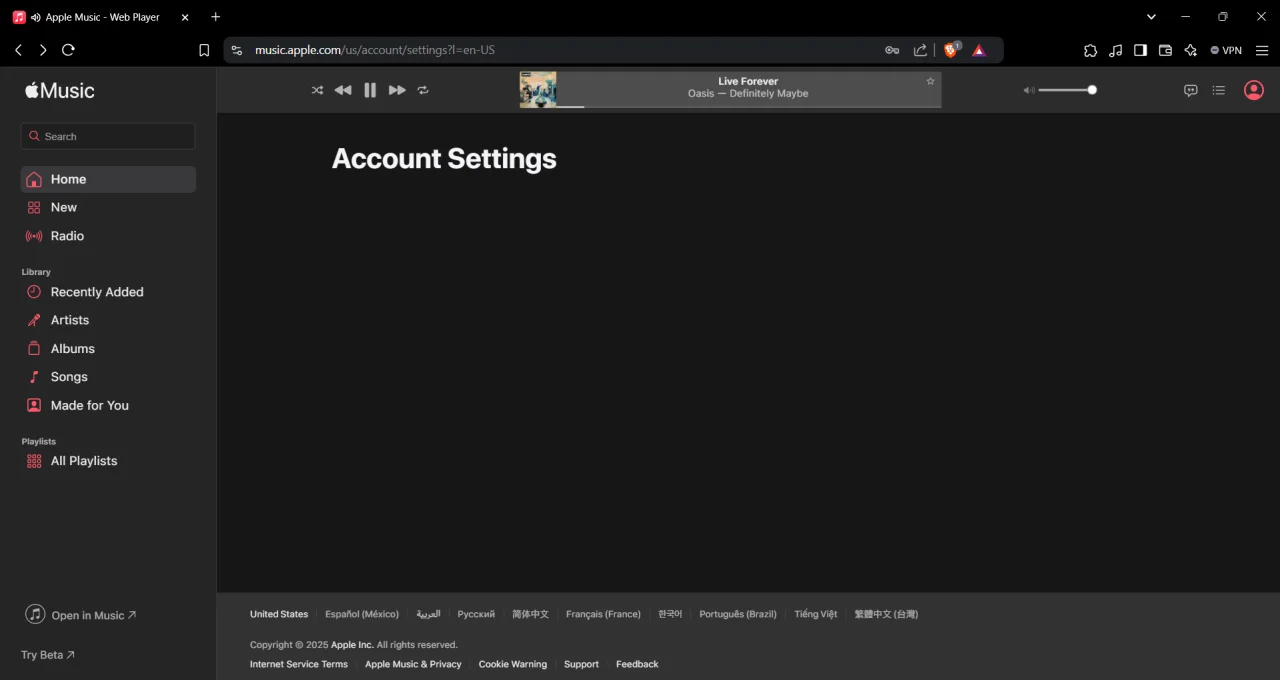Open browser hamburger menu
Screen dimensions: 1280x680
(x=1262, y=50)
